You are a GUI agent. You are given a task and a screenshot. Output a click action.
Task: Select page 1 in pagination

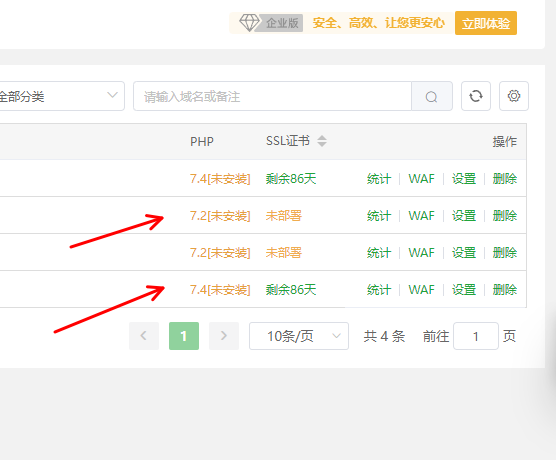click(184, 336)
